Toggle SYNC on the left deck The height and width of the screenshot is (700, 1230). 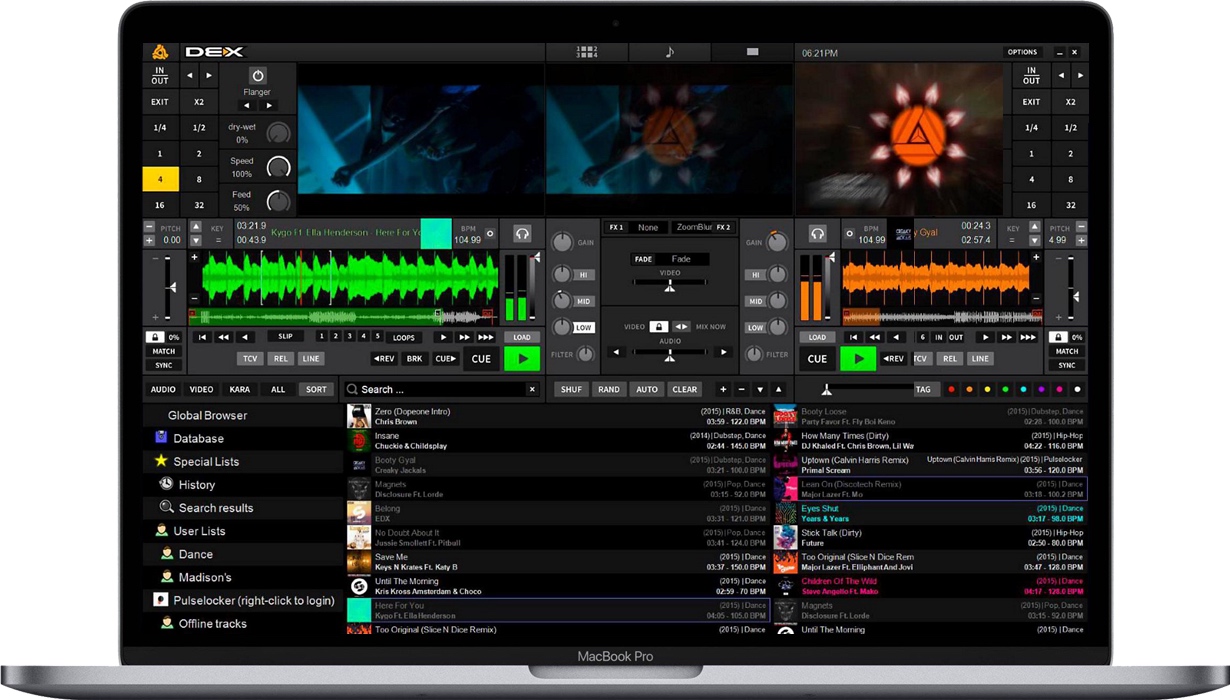tap(163, 366)
